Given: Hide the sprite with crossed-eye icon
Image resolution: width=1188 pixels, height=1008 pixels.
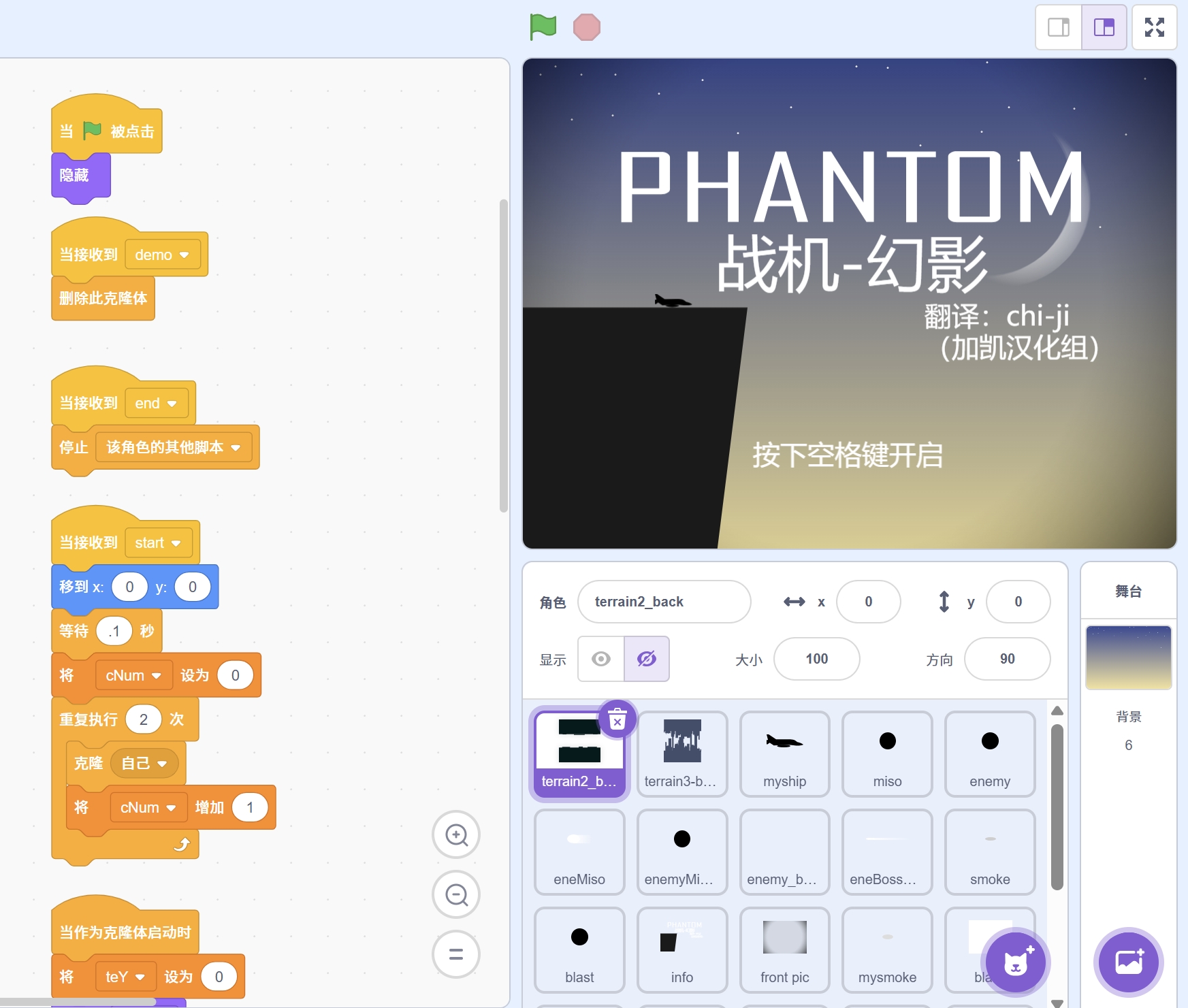Looking at the screenshot, I should (x=646, y=659).
